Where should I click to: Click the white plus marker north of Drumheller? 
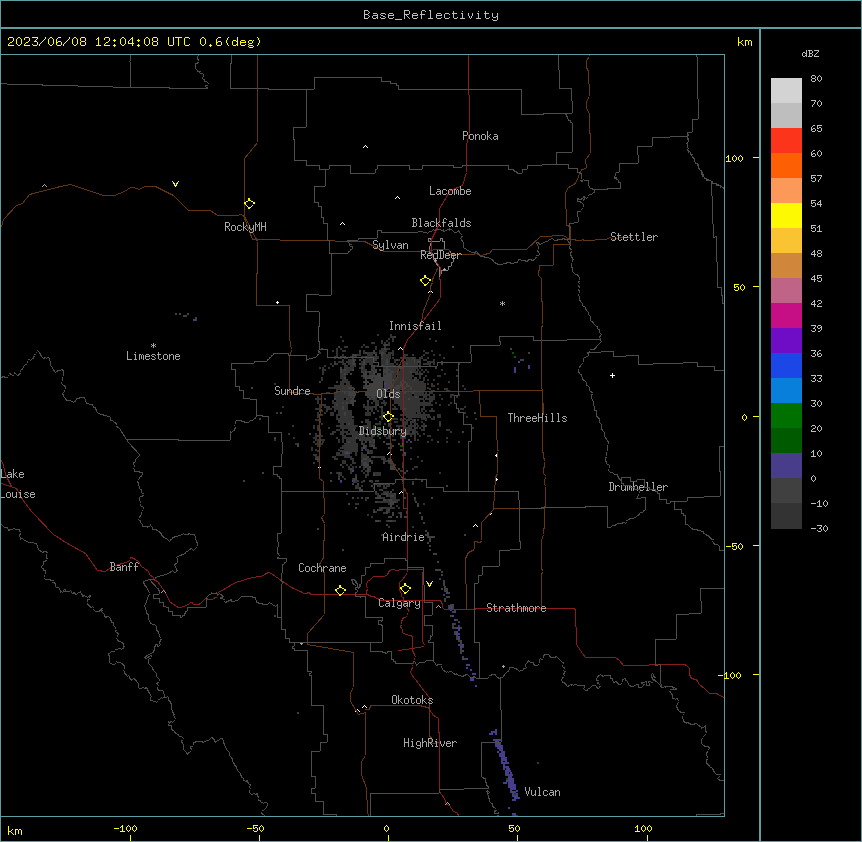pos(612,375)
